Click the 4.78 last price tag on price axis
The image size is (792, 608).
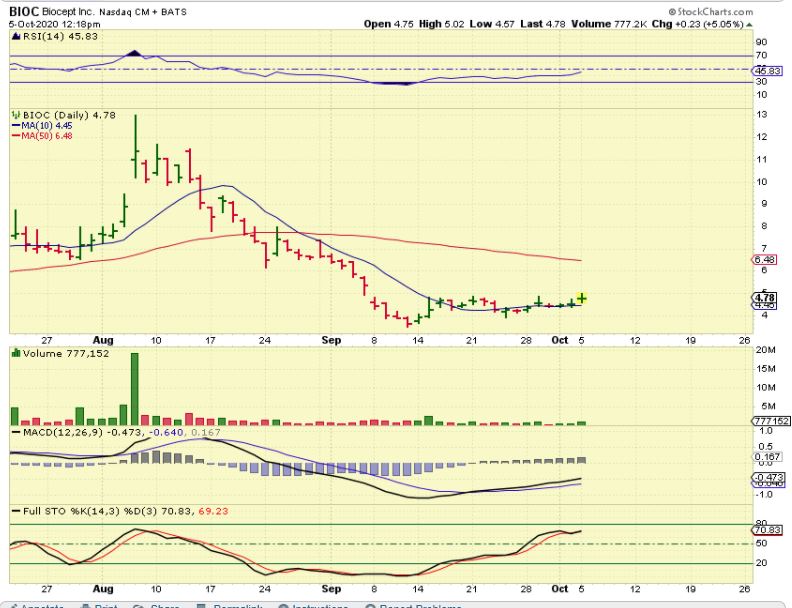[765, 297]
